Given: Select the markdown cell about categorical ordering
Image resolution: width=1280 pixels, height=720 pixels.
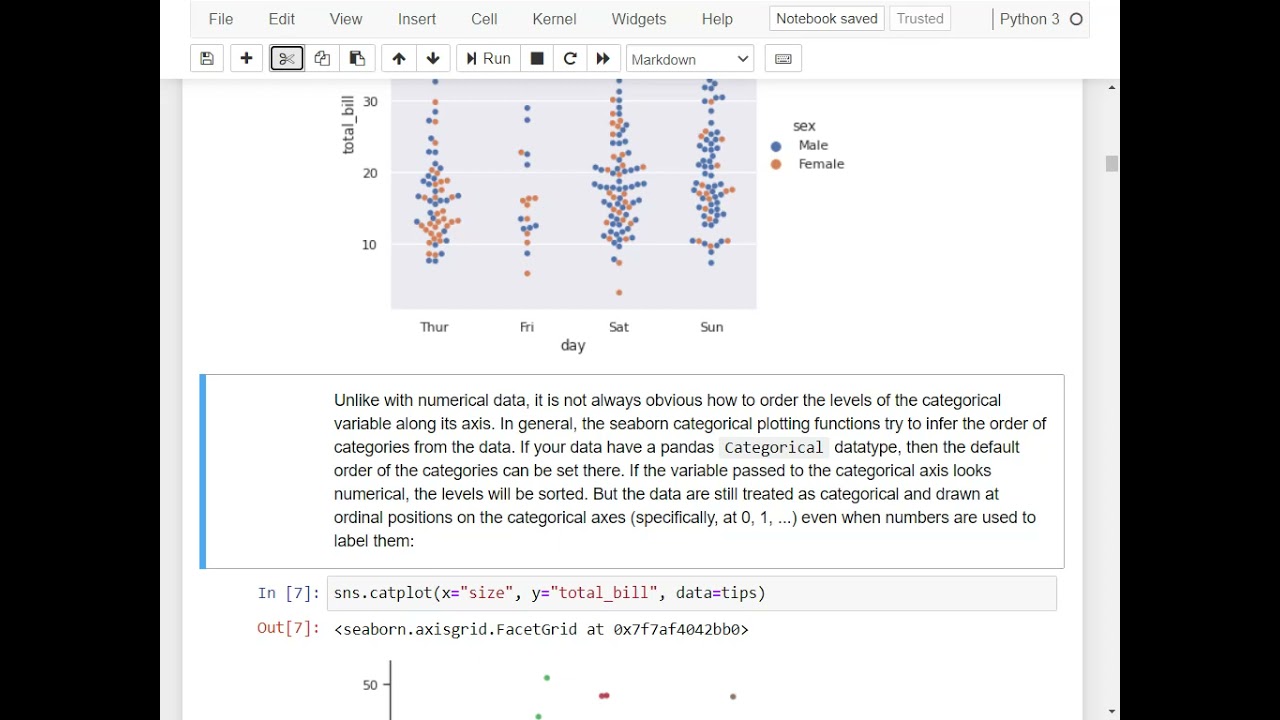Looking at the screenshot, I should pyautogui.click(x=632, y=471).
